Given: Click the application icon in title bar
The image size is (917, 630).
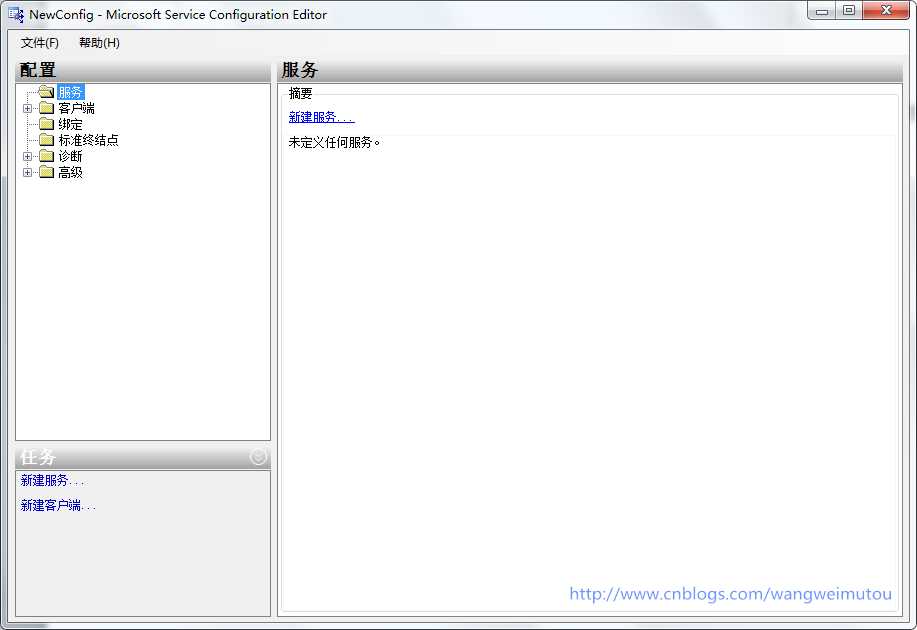Looking at the screenshot, I should [16, 15].
